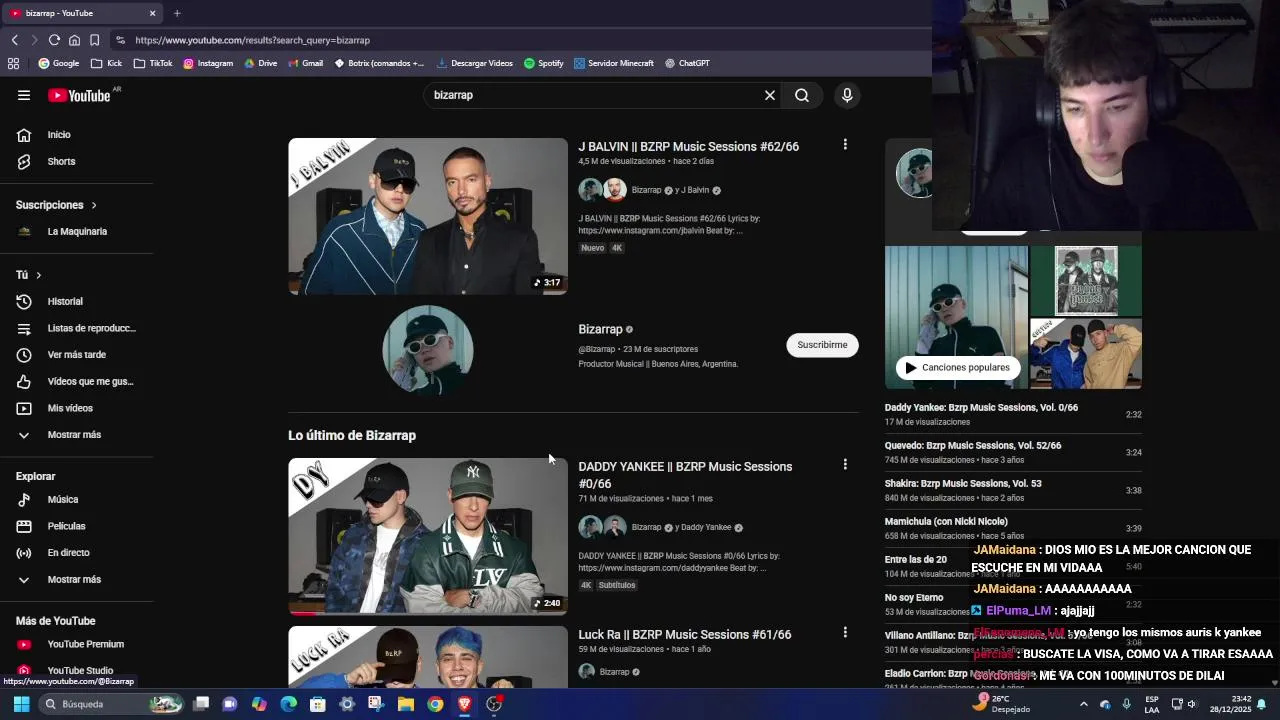Open the Servidor Minecraft bookmark

coord(614,63)
